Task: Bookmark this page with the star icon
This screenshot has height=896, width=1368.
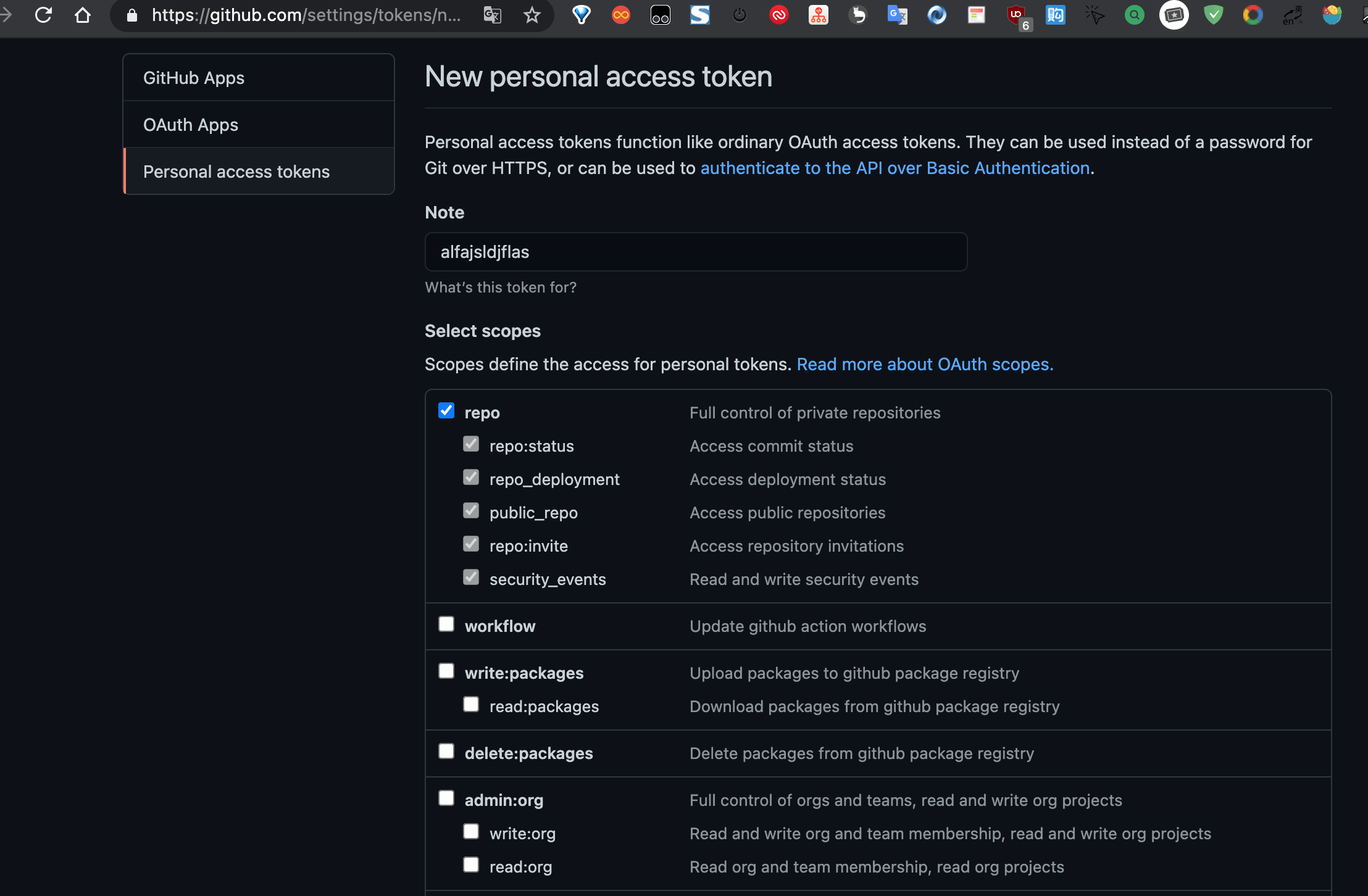Action: tap(532, 15)
